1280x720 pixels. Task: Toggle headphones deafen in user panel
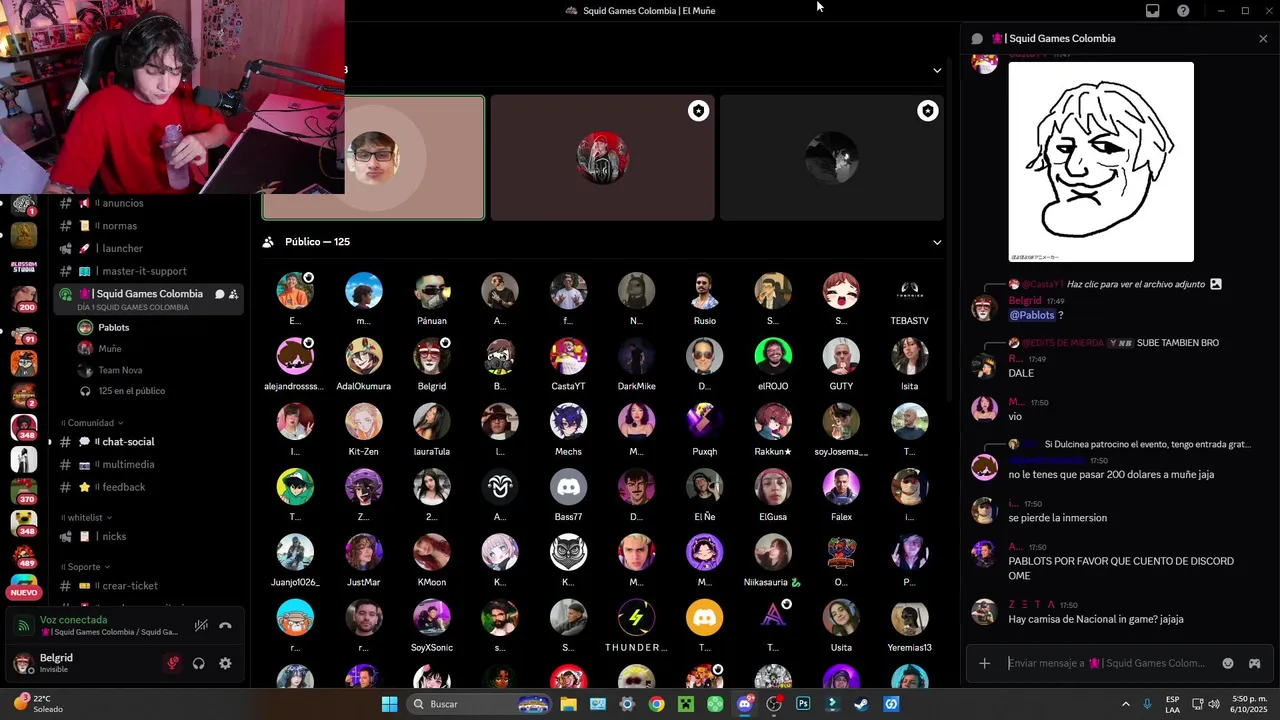pos(199,663)
